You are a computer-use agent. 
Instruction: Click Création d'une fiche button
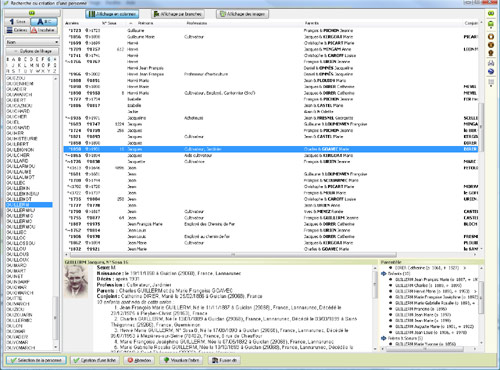pyautogui.click(x=95, y=360)
